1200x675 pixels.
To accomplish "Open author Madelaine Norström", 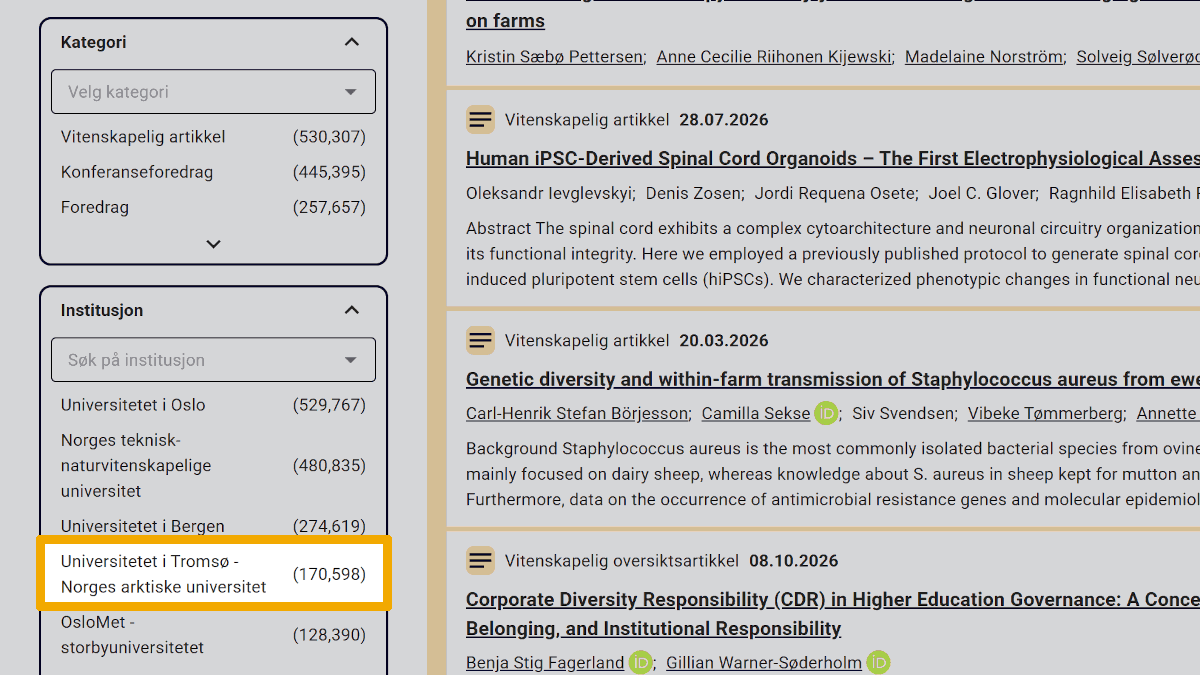I will point(984,57).
